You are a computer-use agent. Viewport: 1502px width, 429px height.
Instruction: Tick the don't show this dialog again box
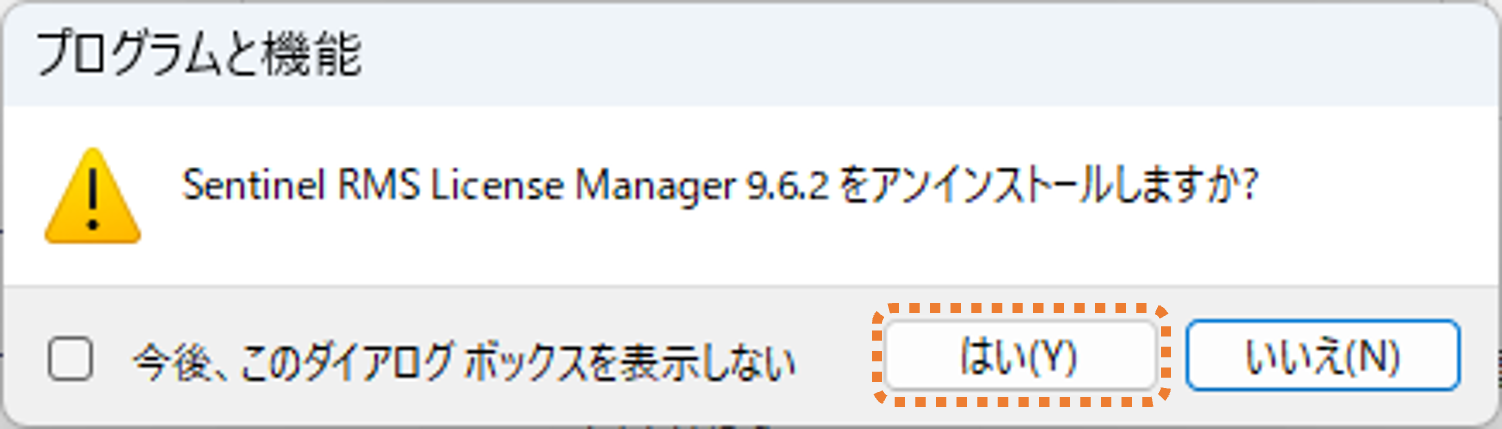[x=72, y=359]
